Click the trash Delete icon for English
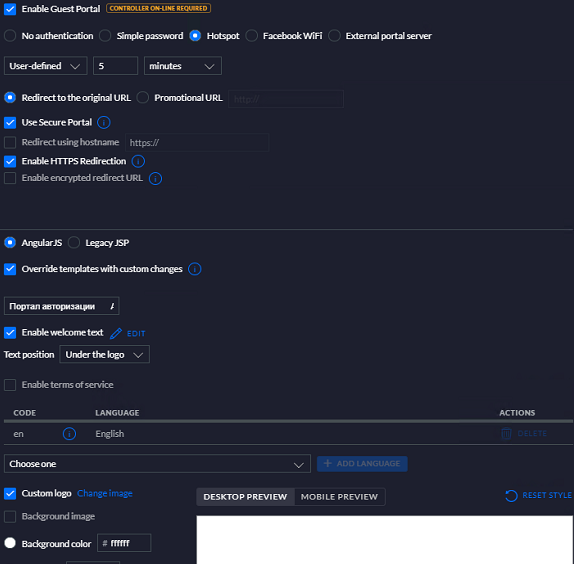 [x=506, y=433]
